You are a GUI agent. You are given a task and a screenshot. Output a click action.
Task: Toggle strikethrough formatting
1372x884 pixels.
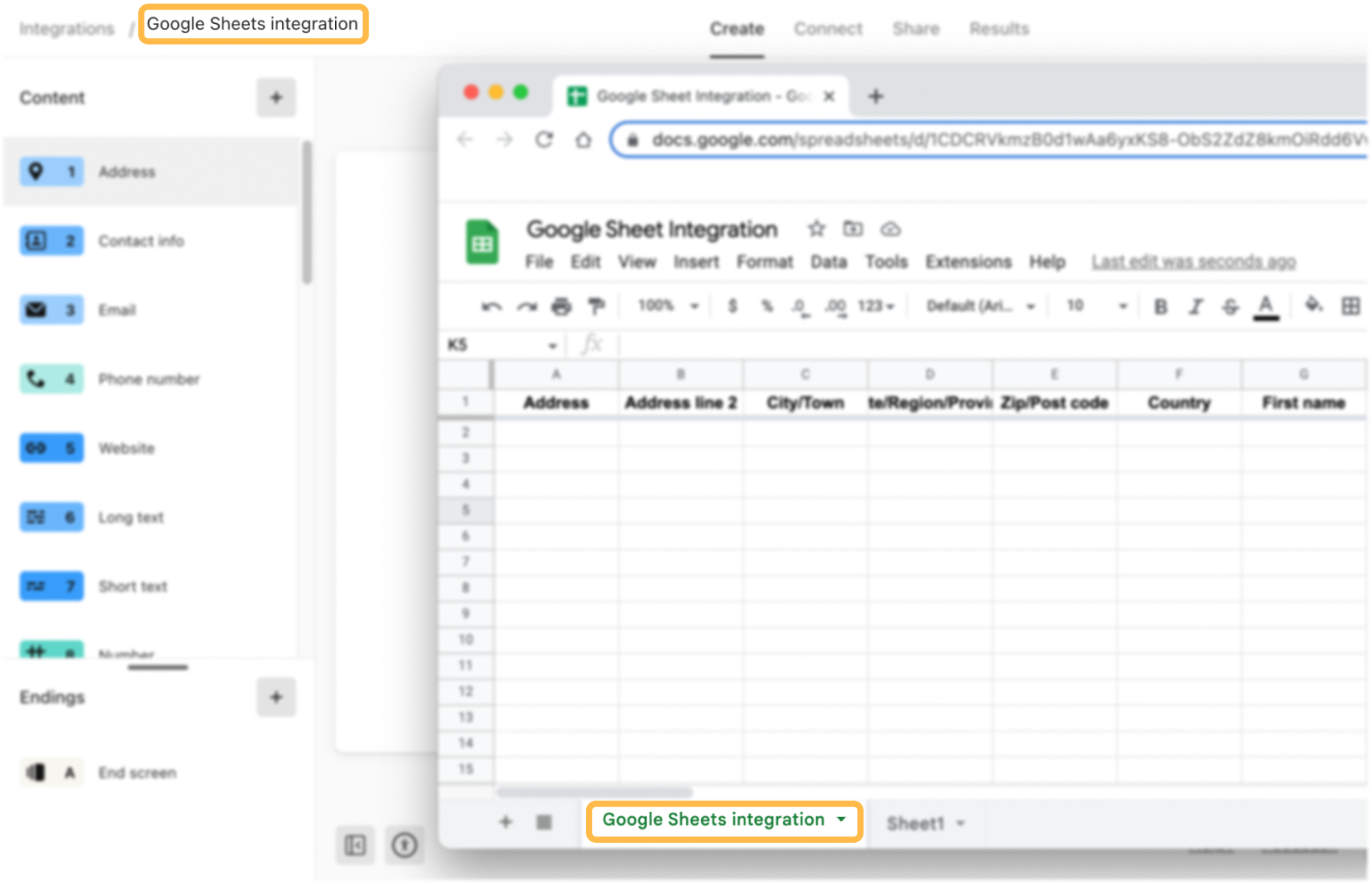(1231, 307)
